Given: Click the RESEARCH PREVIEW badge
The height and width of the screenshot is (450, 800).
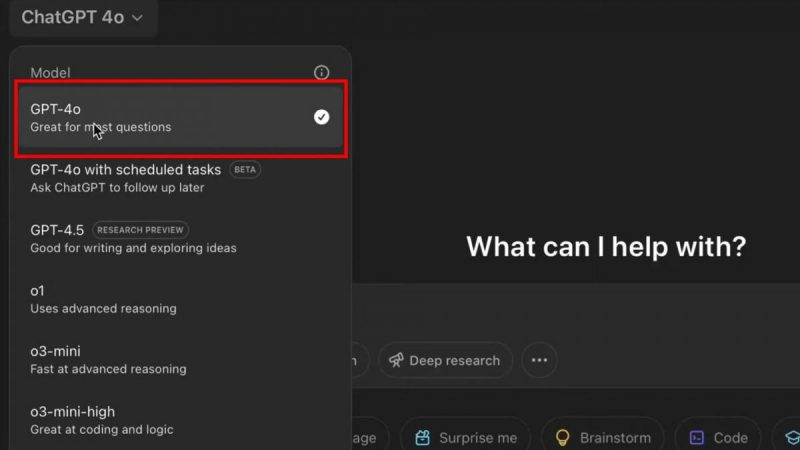Looking at the screenshot, I should pos(140,230).
